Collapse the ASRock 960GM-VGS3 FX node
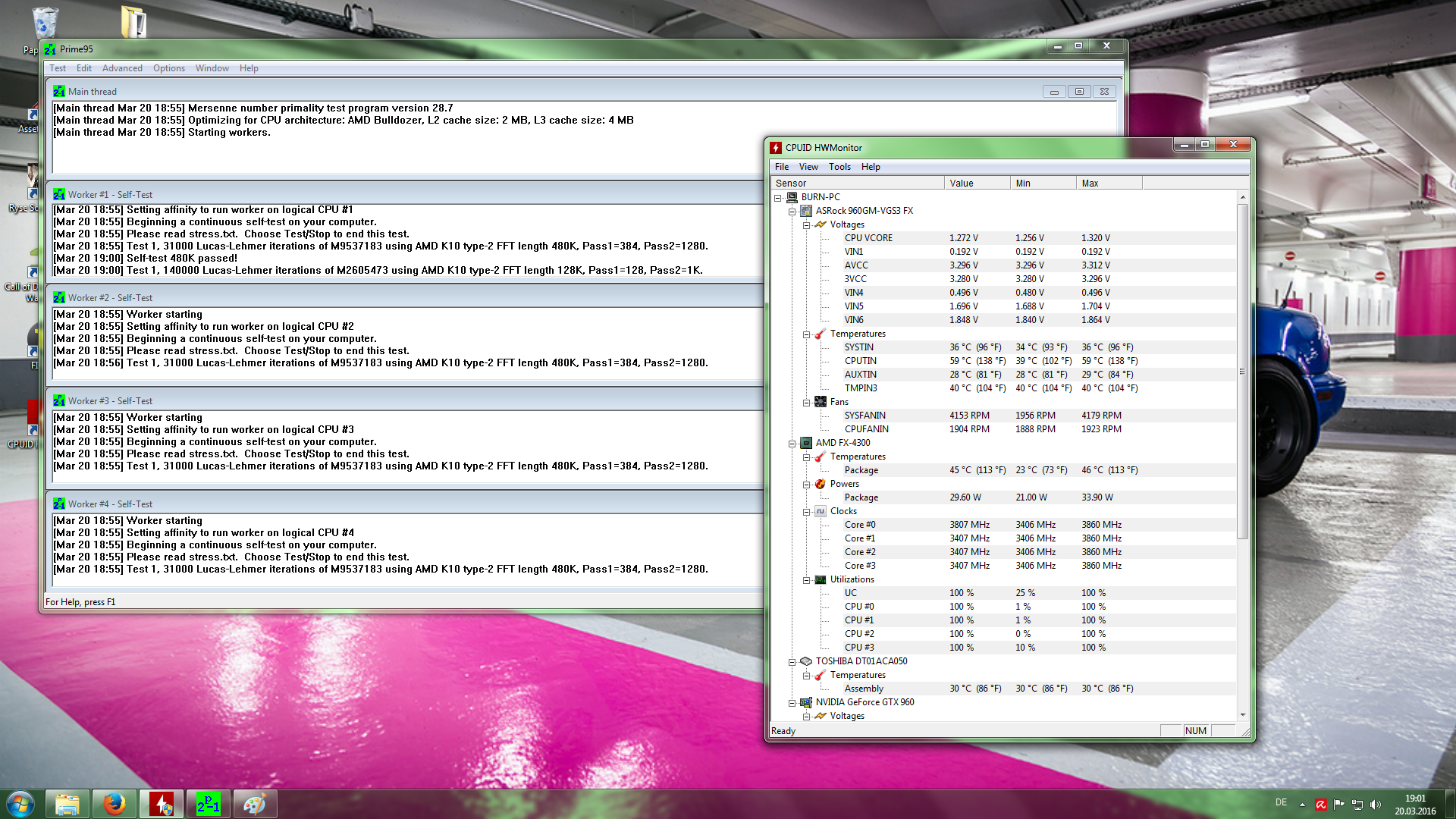This screenshot has height=819, width=1456. click(x=792, y=212)
